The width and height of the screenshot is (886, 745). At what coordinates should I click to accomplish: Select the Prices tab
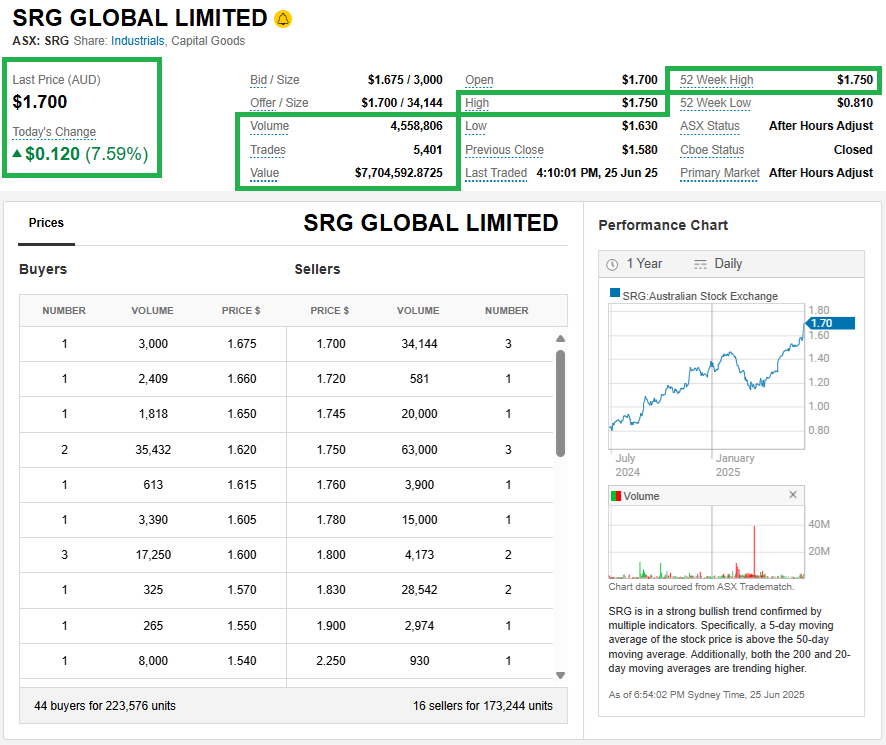point(46,223)
